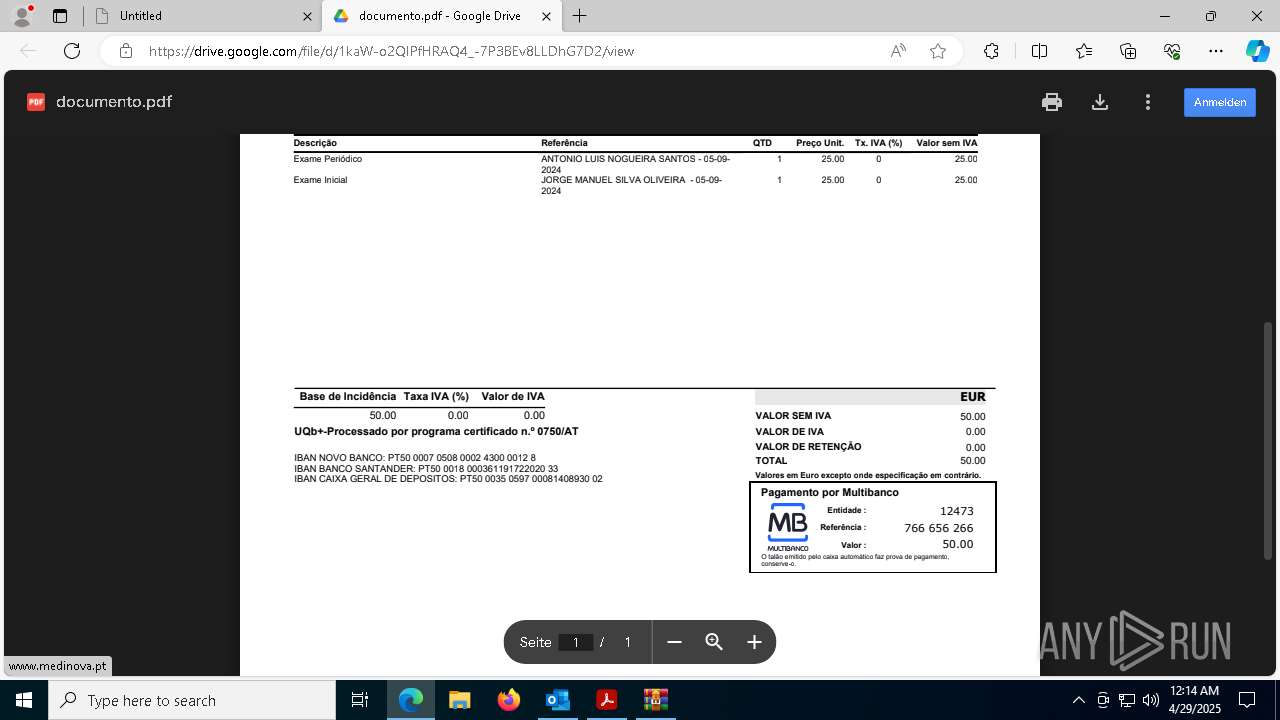Click the www.medinova.pt status link
The height and width of the screenshot is (720, 1280).
[x=57, y=666]
